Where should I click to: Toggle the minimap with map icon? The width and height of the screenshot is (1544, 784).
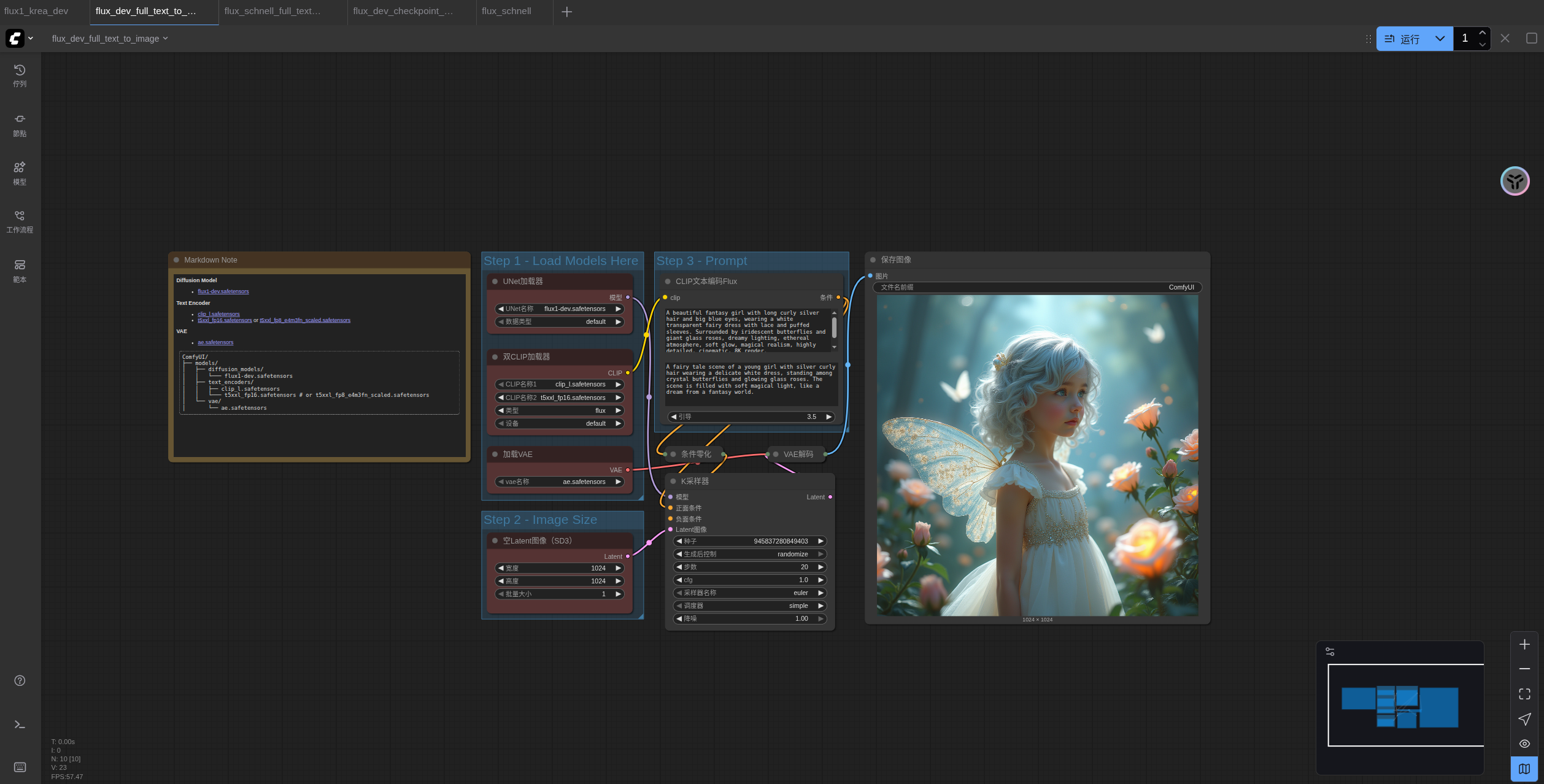[1524, 769]
